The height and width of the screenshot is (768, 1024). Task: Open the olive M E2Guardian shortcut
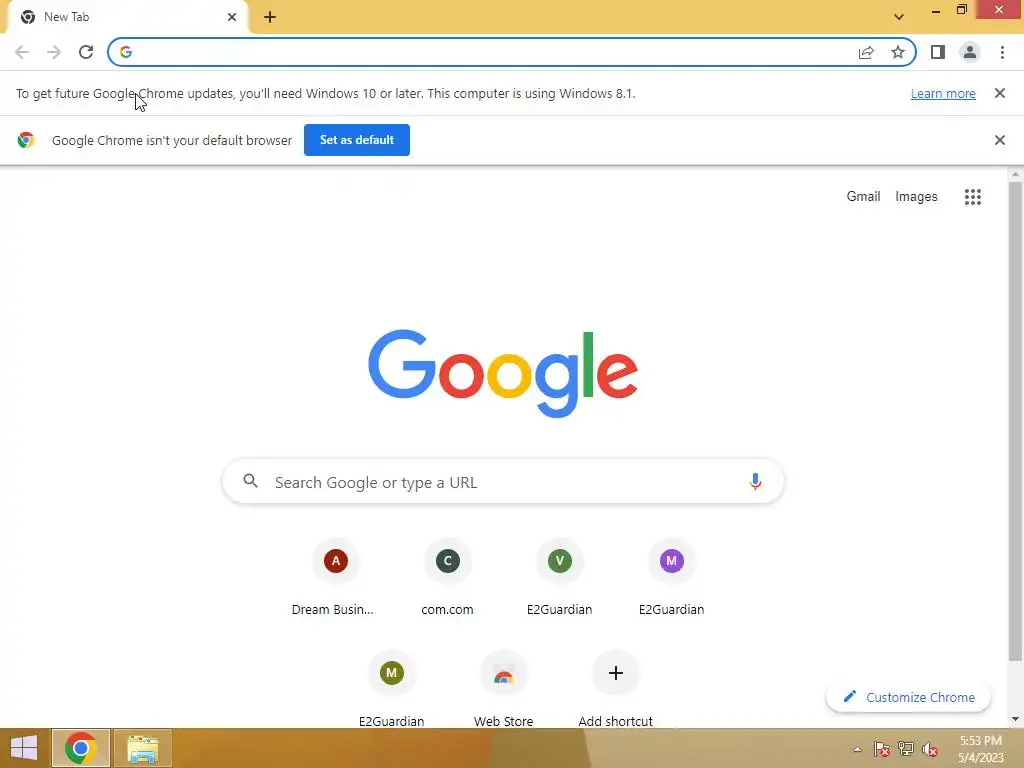[x=391, y=689]
